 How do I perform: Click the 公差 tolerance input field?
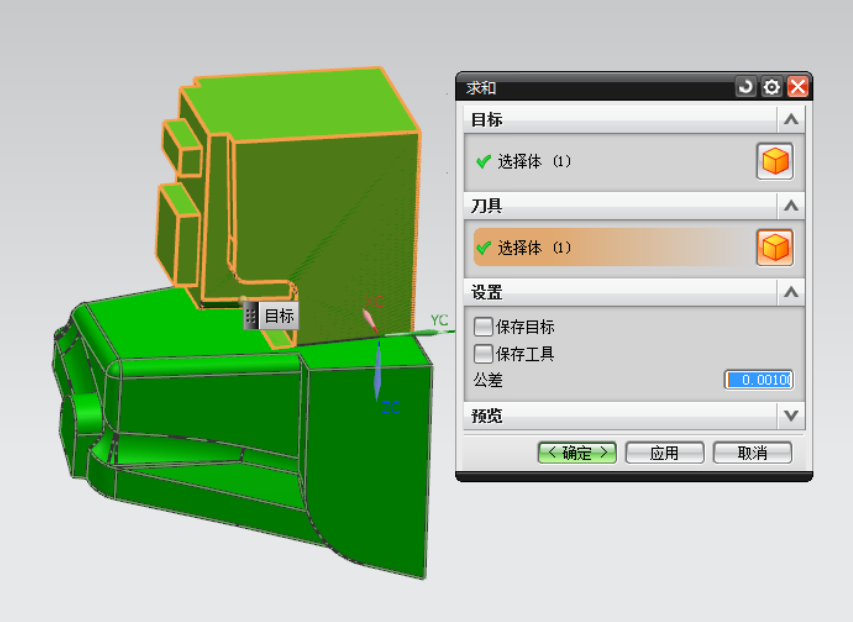759,379
